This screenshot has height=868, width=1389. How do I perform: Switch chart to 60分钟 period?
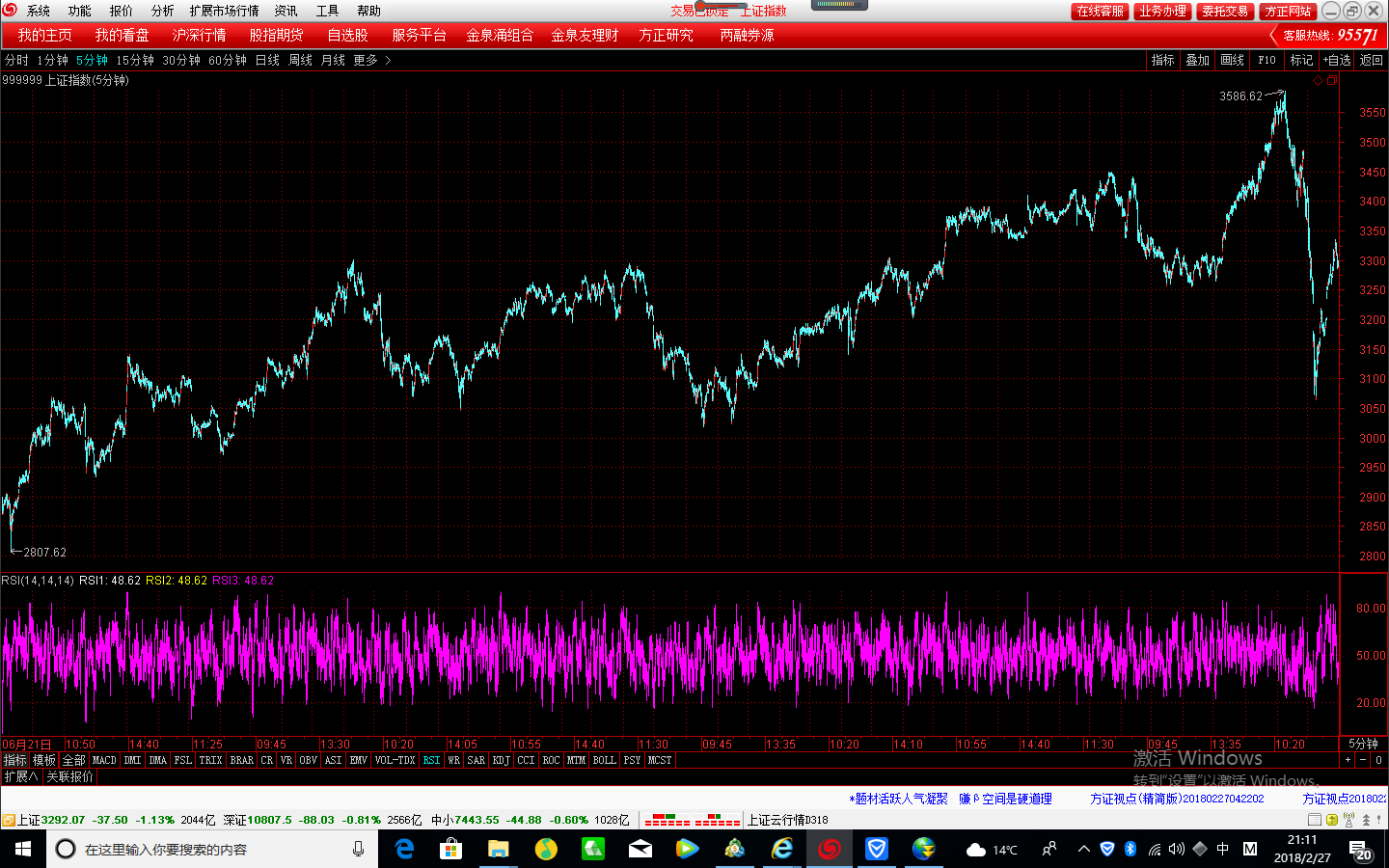coord(228,60)
